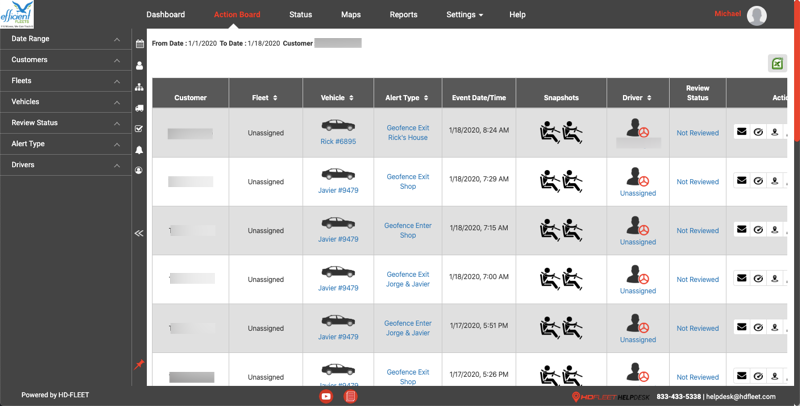Screen dimensions: 800x406
Task: Click the Michael username
Action: [x=728, y=14]
